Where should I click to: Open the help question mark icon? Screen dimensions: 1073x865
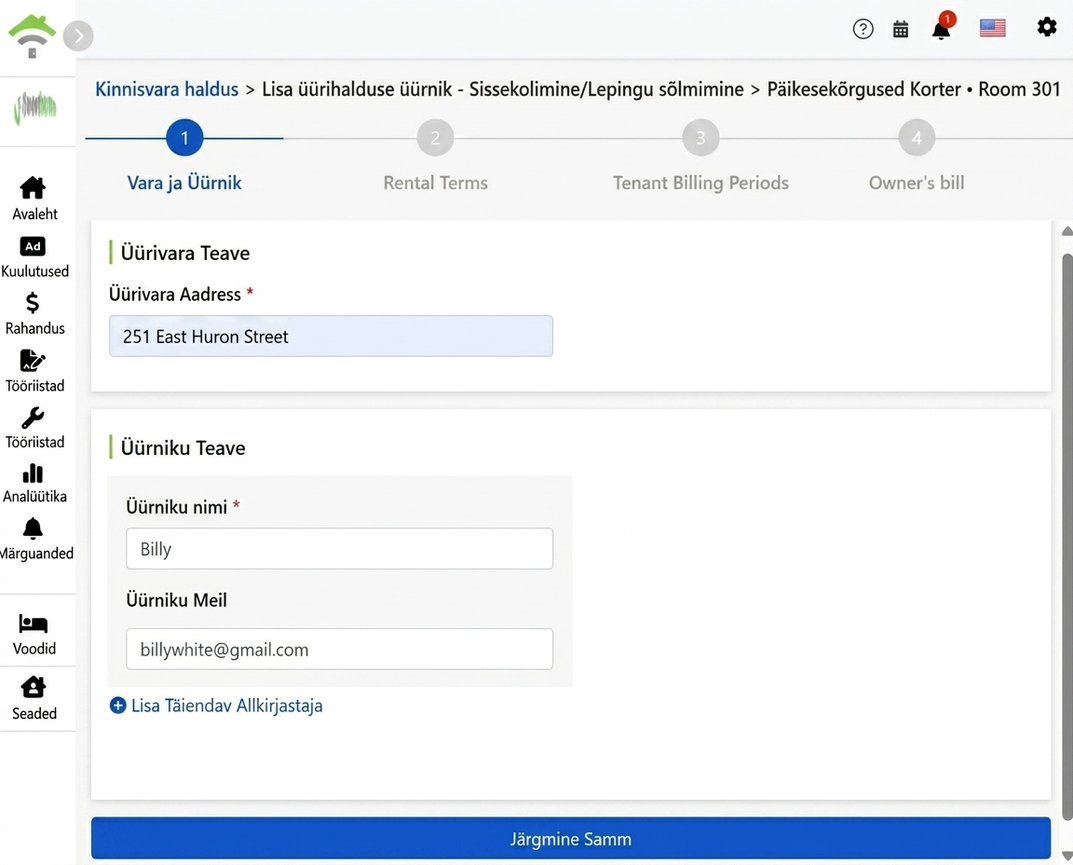[x=863, y=29]
